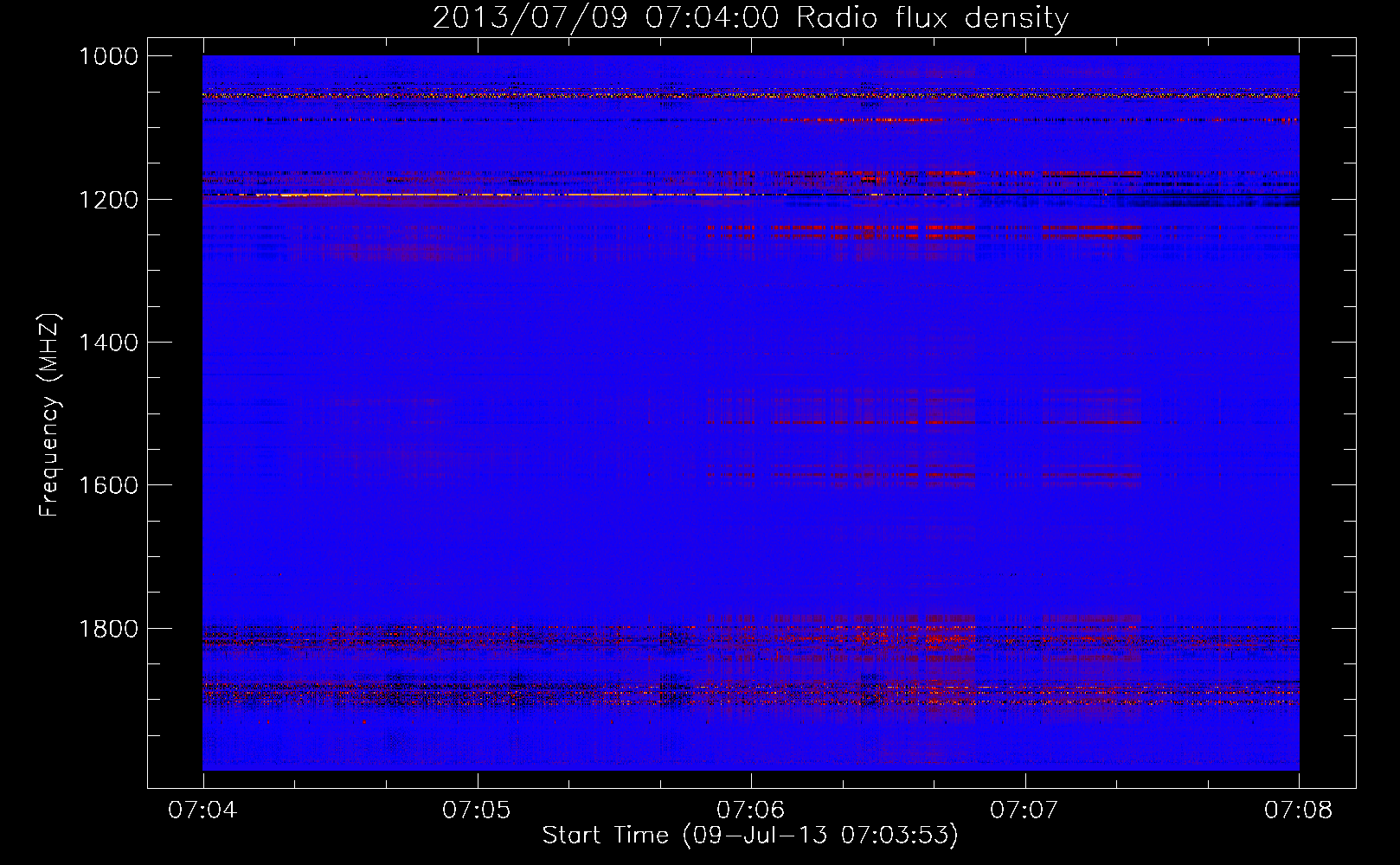Click the 1000 frequency tick label

(x=108, y=56)
